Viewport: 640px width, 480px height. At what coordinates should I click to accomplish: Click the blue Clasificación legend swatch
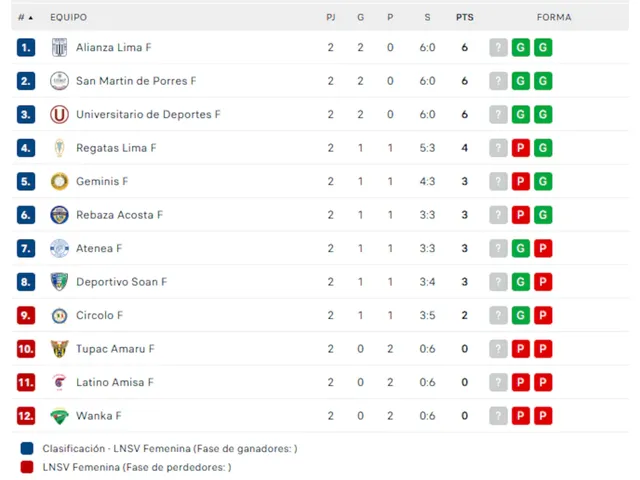[x=26, y=449]
